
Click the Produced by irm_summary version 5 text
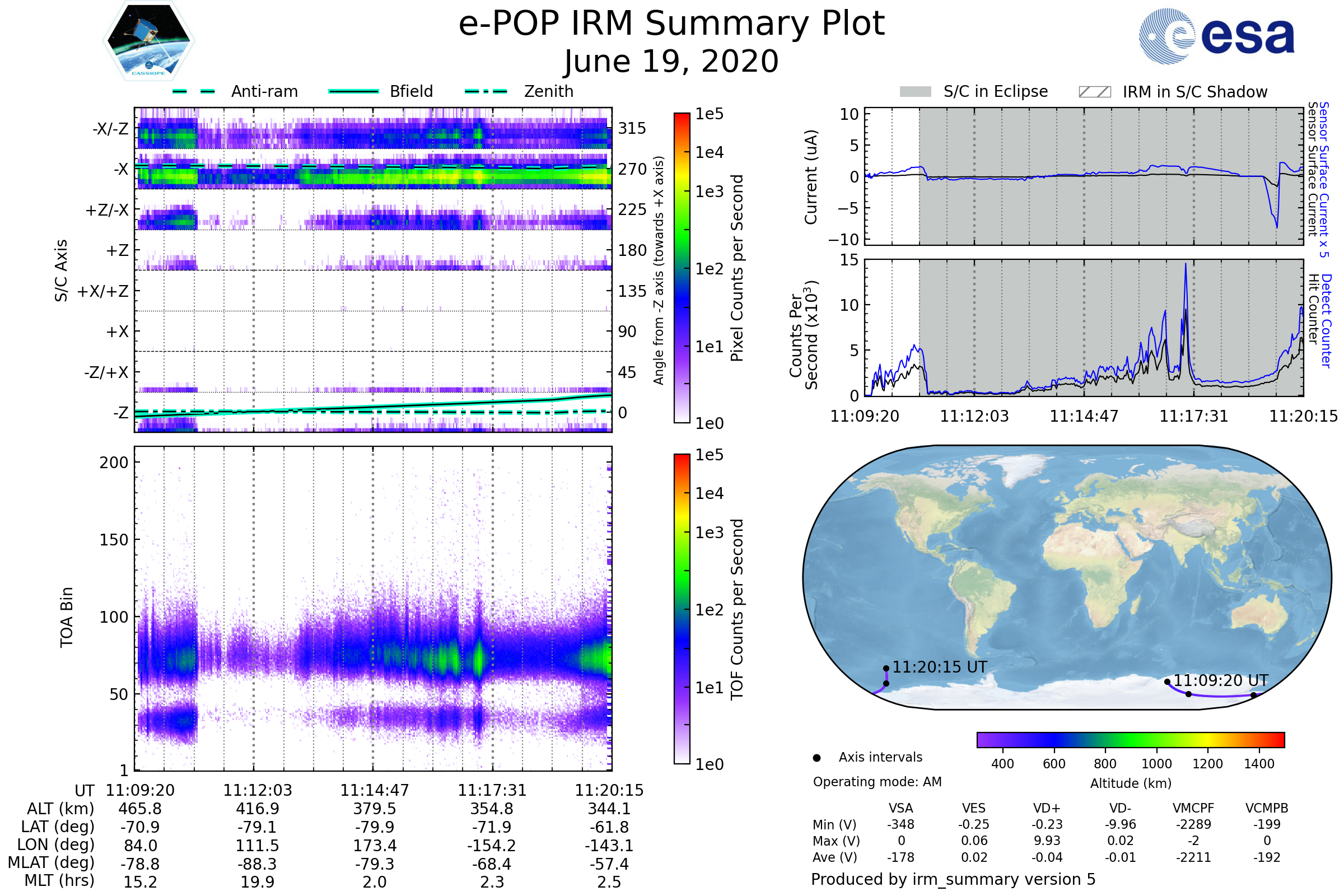pyautogui.click(x=953, y=879)
